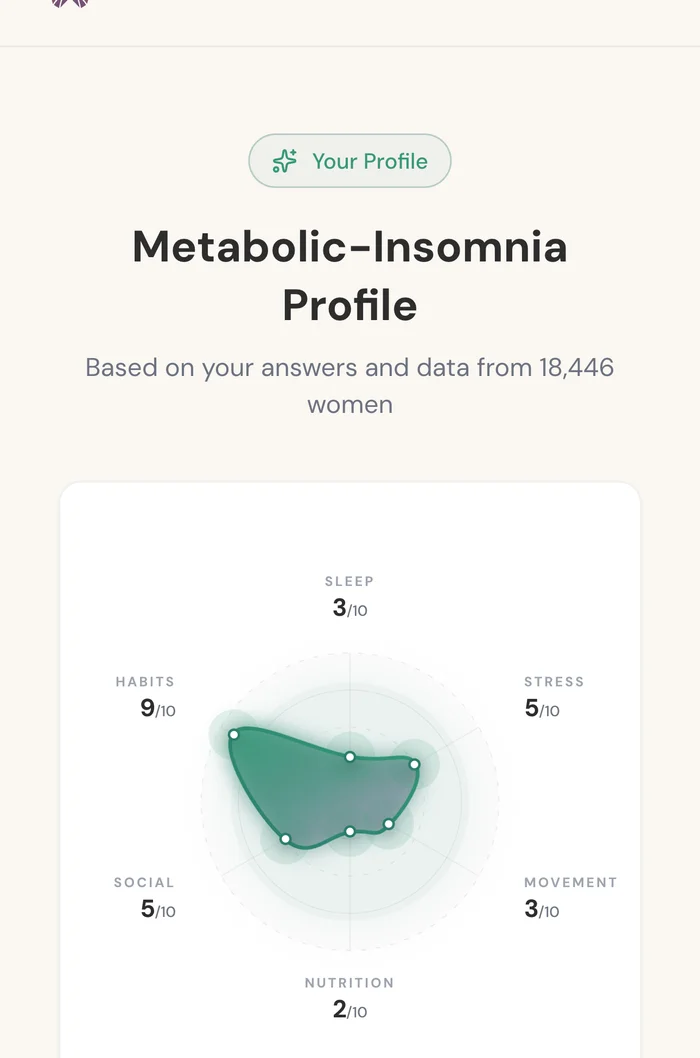Click the 2/10 score under Nutrition
This screenshot has height=1058, width=700.
click(x=349, y=1010)
